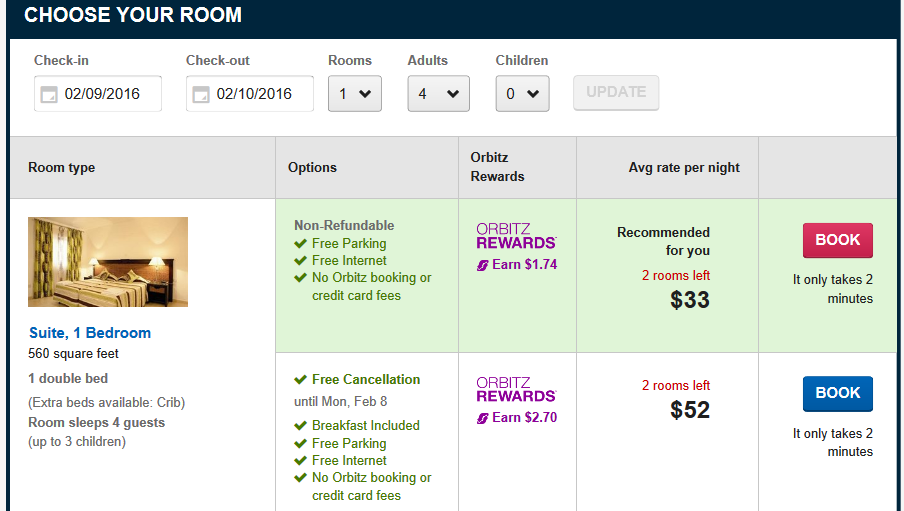This screenshot has width=904, height=511.
Task: Click the 'Non-Refundable' label
Action: click(x=344, y=226)
